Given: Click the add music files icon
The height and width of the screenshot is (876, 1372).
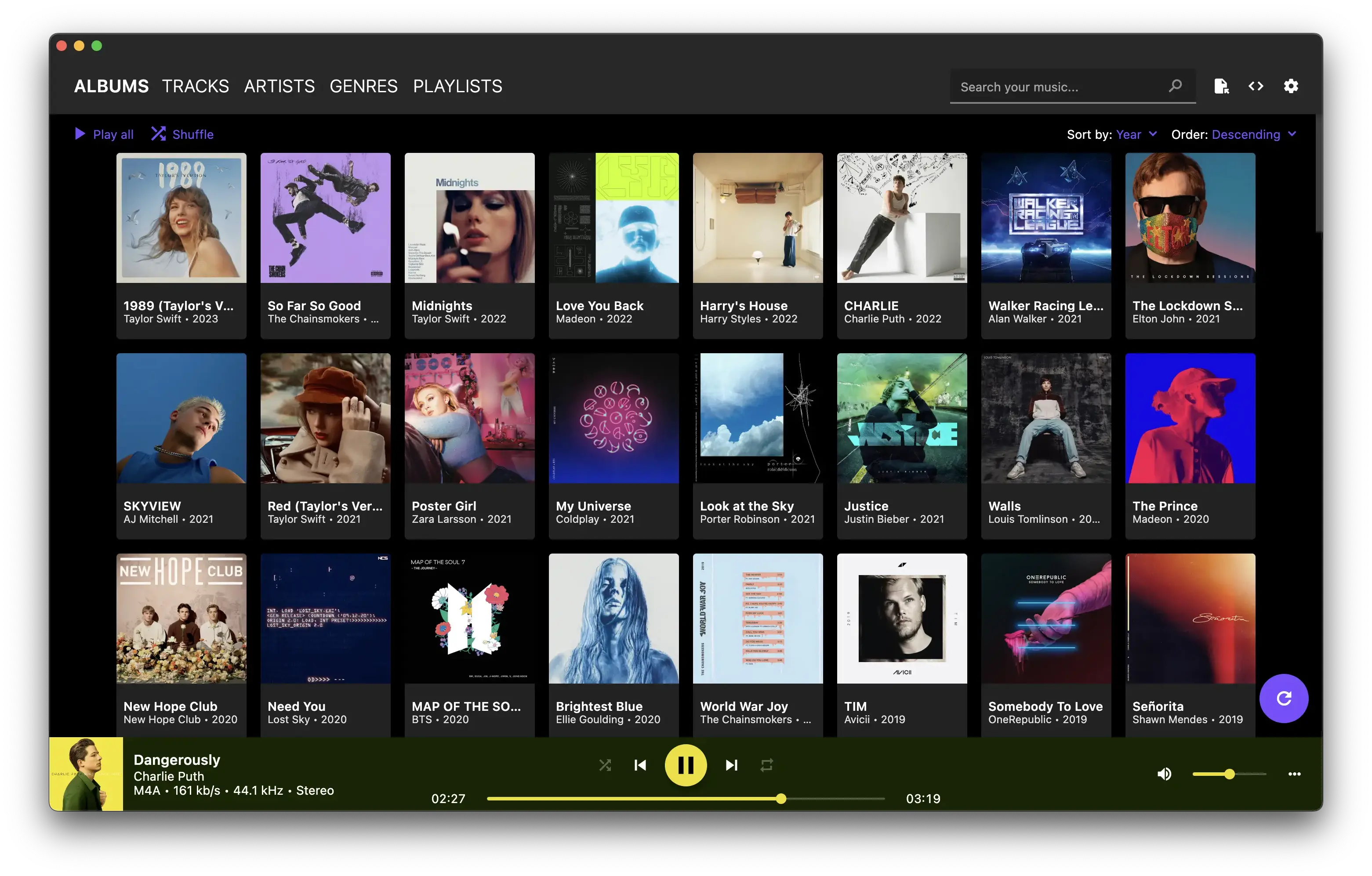Looking at the screenshot, I should click(x=1221, y=86).
